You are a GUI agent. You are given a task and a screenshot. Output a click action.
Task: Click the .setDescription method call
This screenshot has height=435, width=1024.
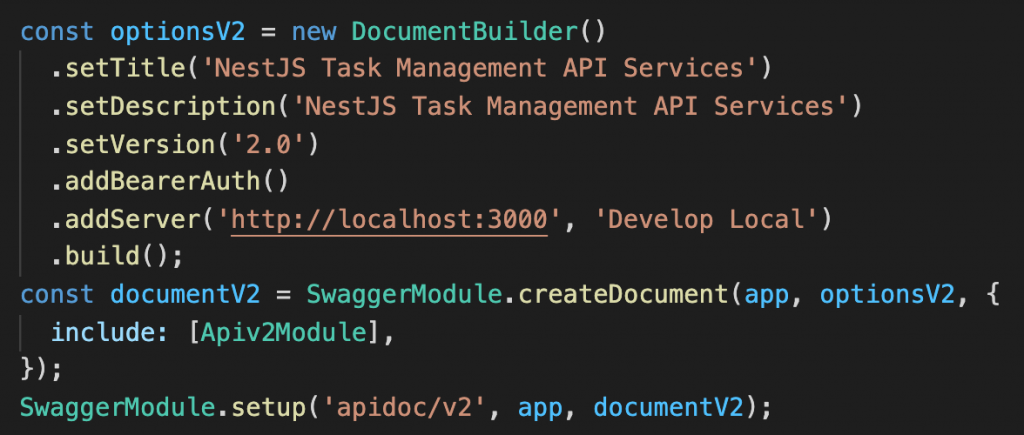coord(165,106)
